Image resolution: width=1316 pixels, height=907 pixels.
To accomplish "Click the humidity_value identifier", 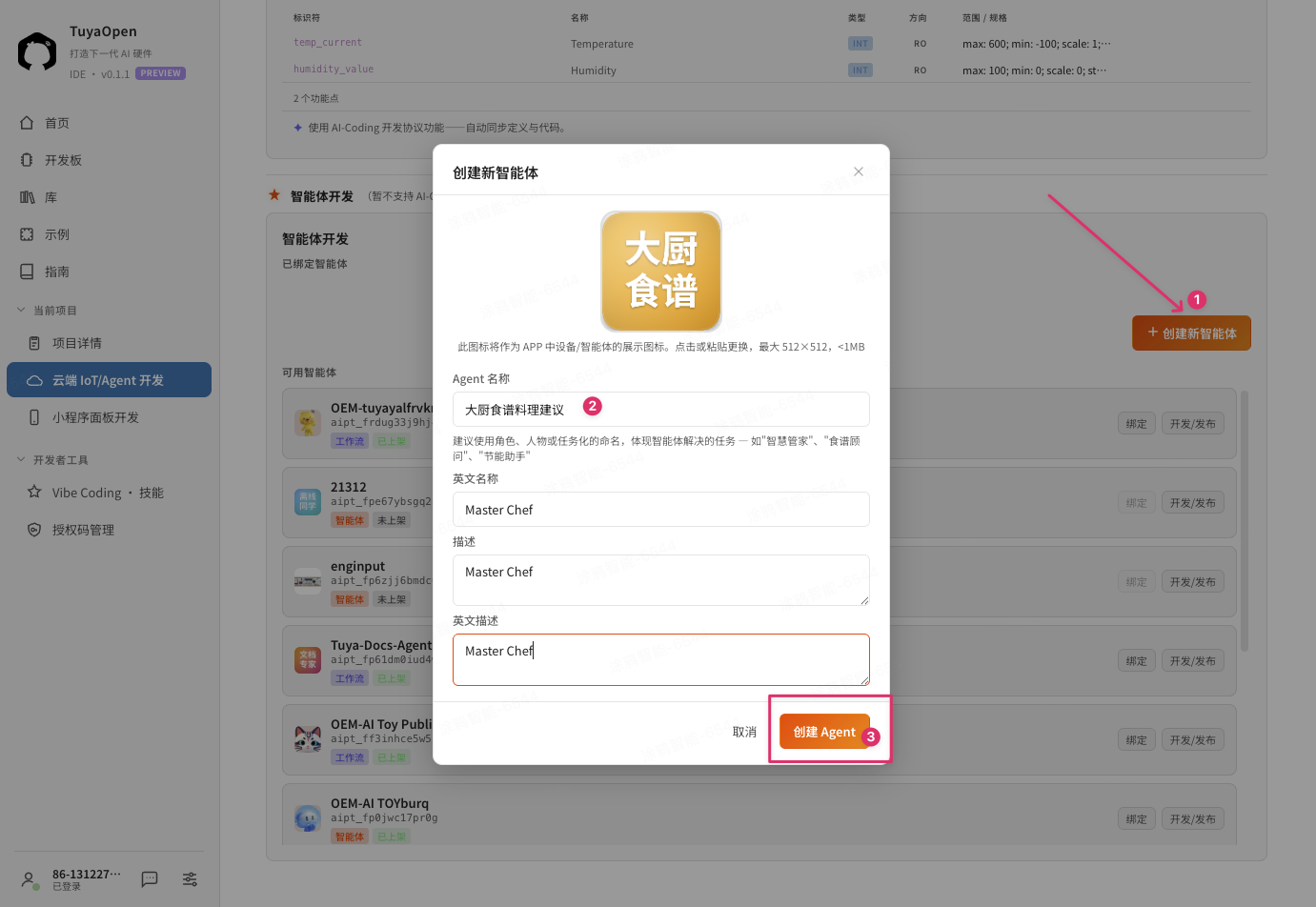I will click(334, 70).
